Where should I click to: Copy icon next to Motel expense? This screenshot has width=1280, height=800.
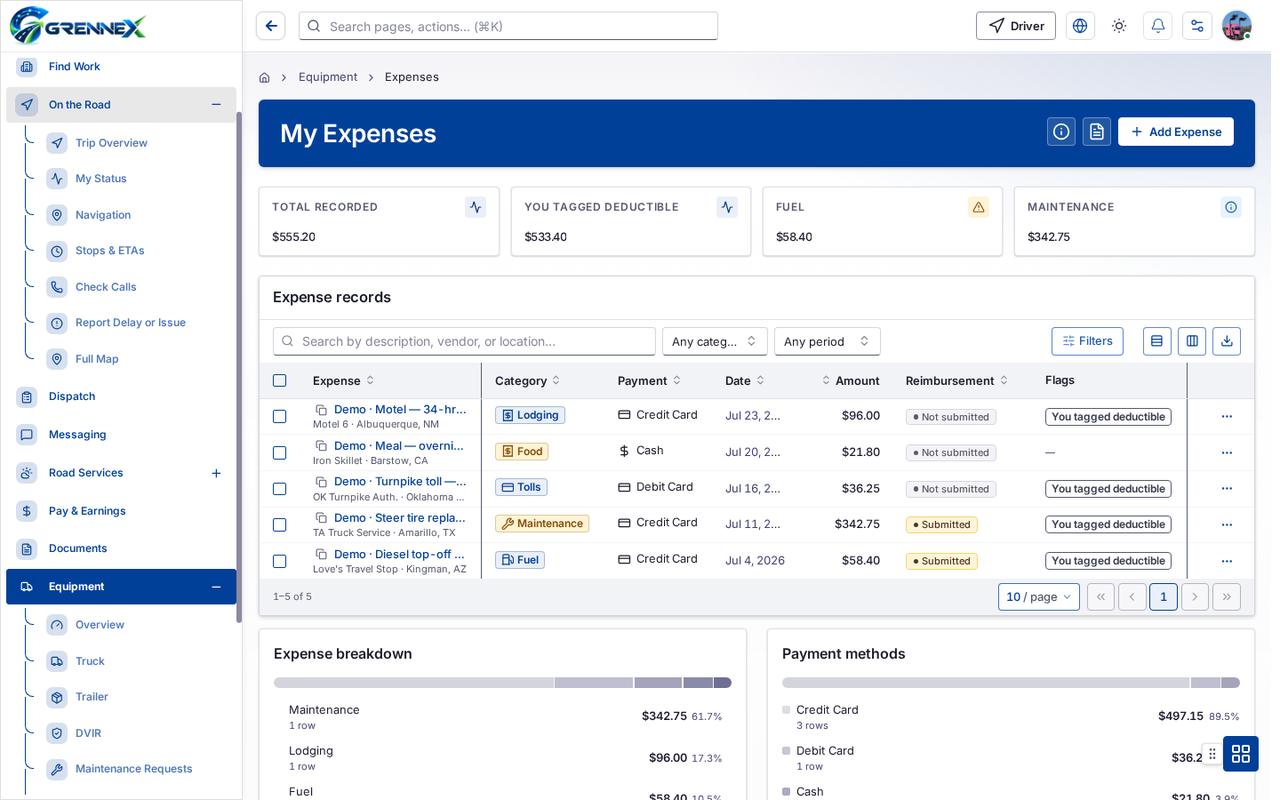(x=321, y=410)
